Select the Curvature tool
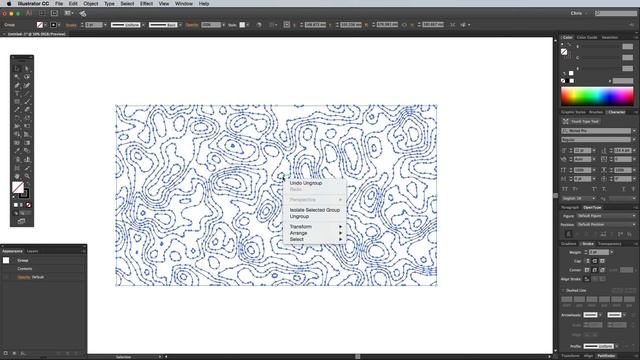The width and height of the screenshot is (640, 360). [27, 85]
